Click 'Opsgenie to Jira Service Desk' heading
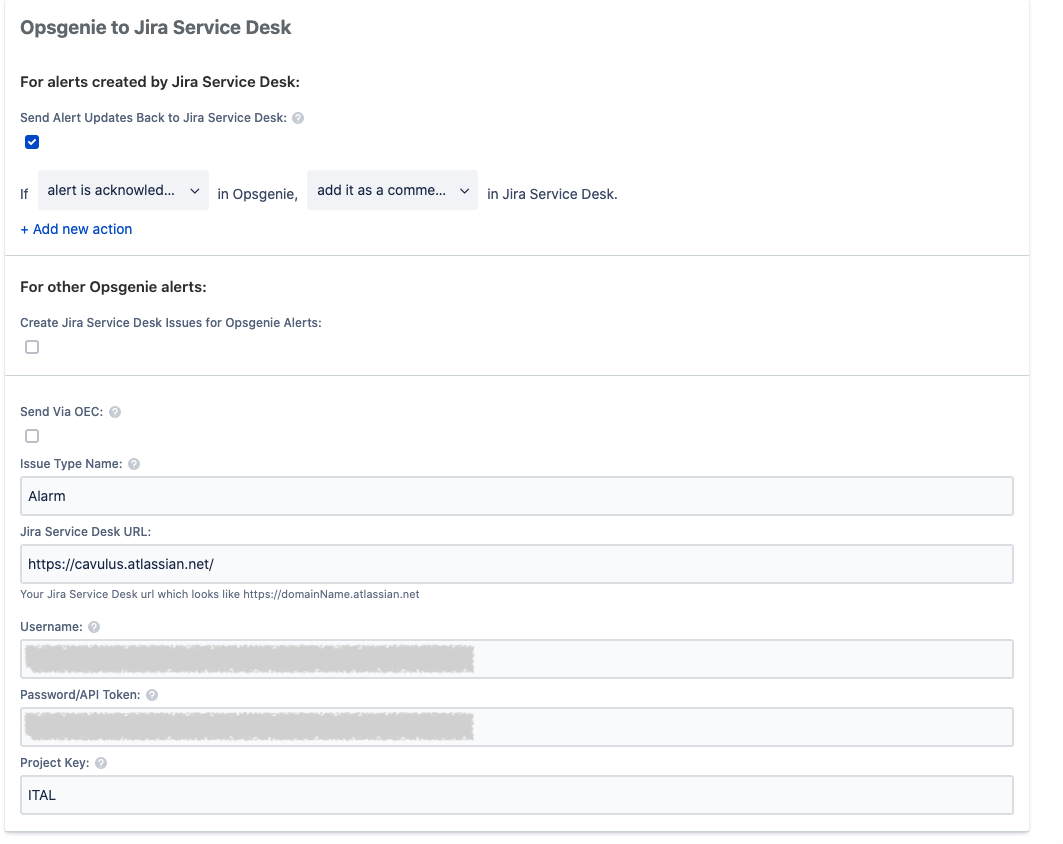Viewport: 1063px width, 844px height. click(155, 28)
